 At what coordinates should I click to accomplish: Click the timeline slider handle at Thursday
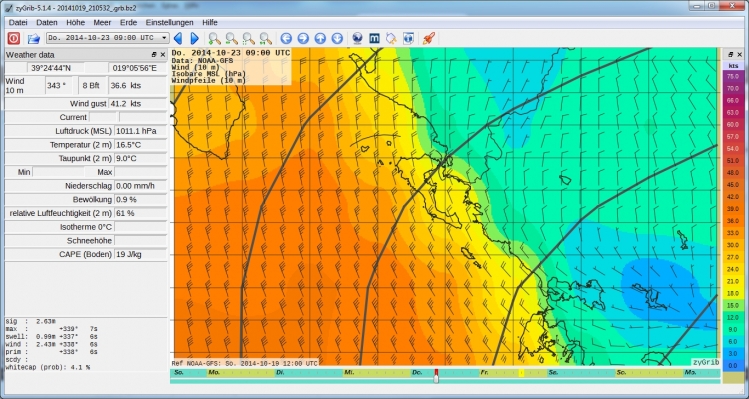(436, 376)
